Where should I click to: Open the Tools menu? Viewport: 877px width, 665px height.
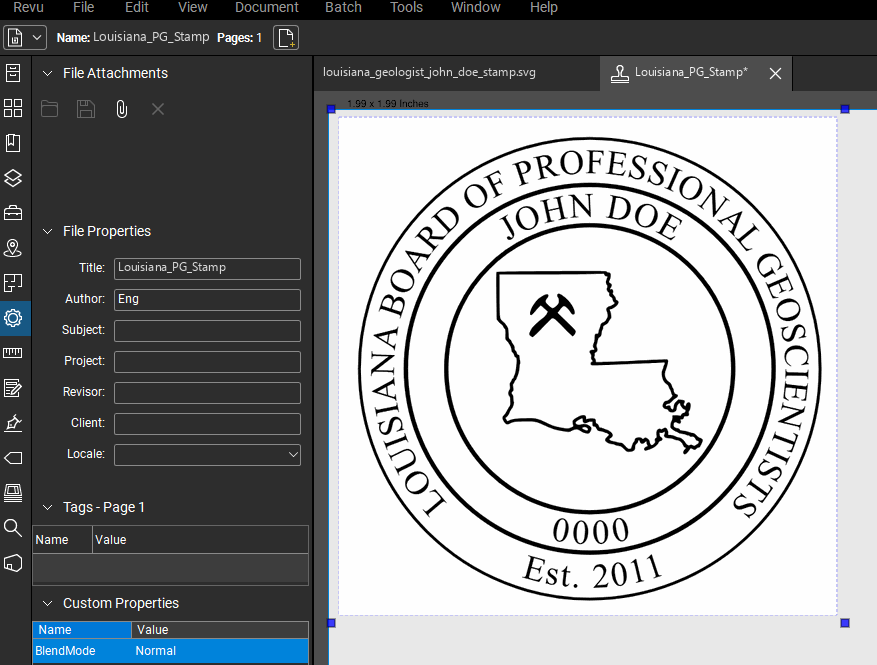(x=406, y=7)
